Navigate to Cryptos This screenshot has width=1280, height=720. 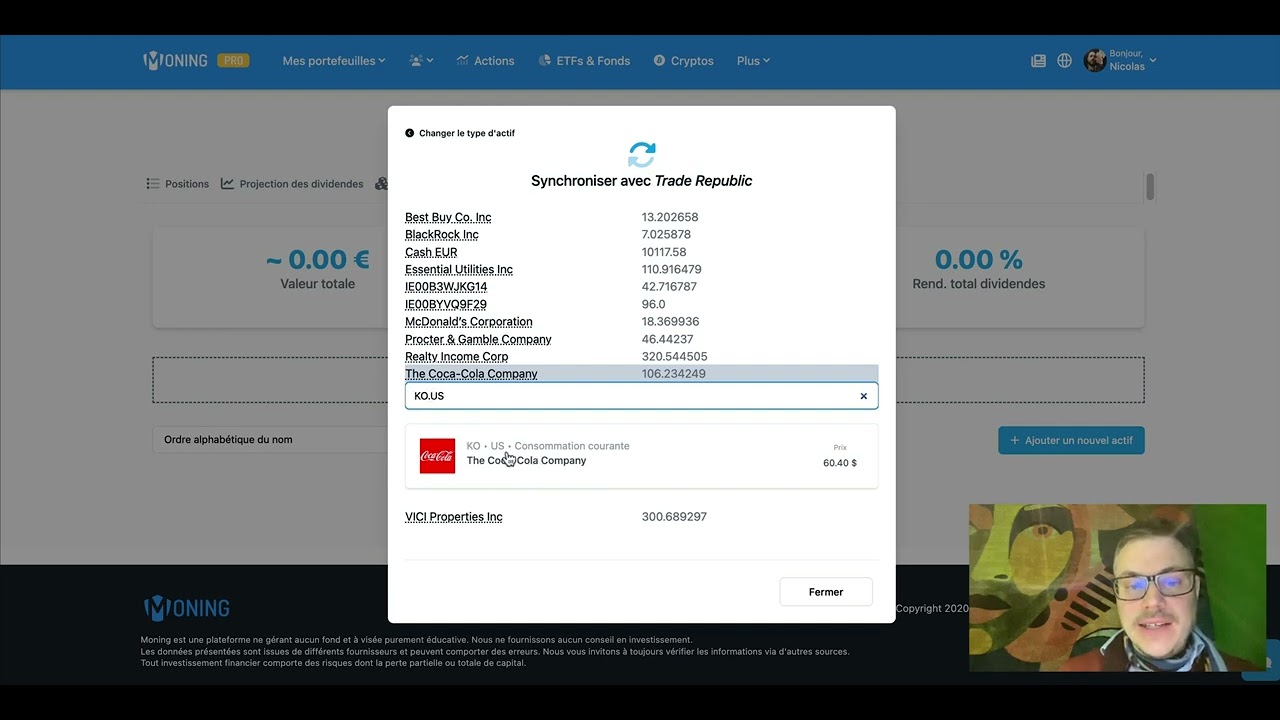pos(684,61)
